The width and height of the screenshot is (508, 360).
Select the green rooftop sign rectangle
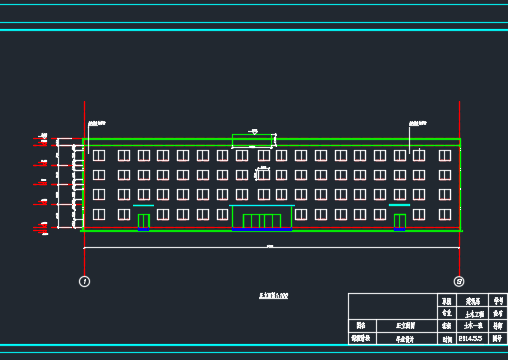tap(252, 141)
